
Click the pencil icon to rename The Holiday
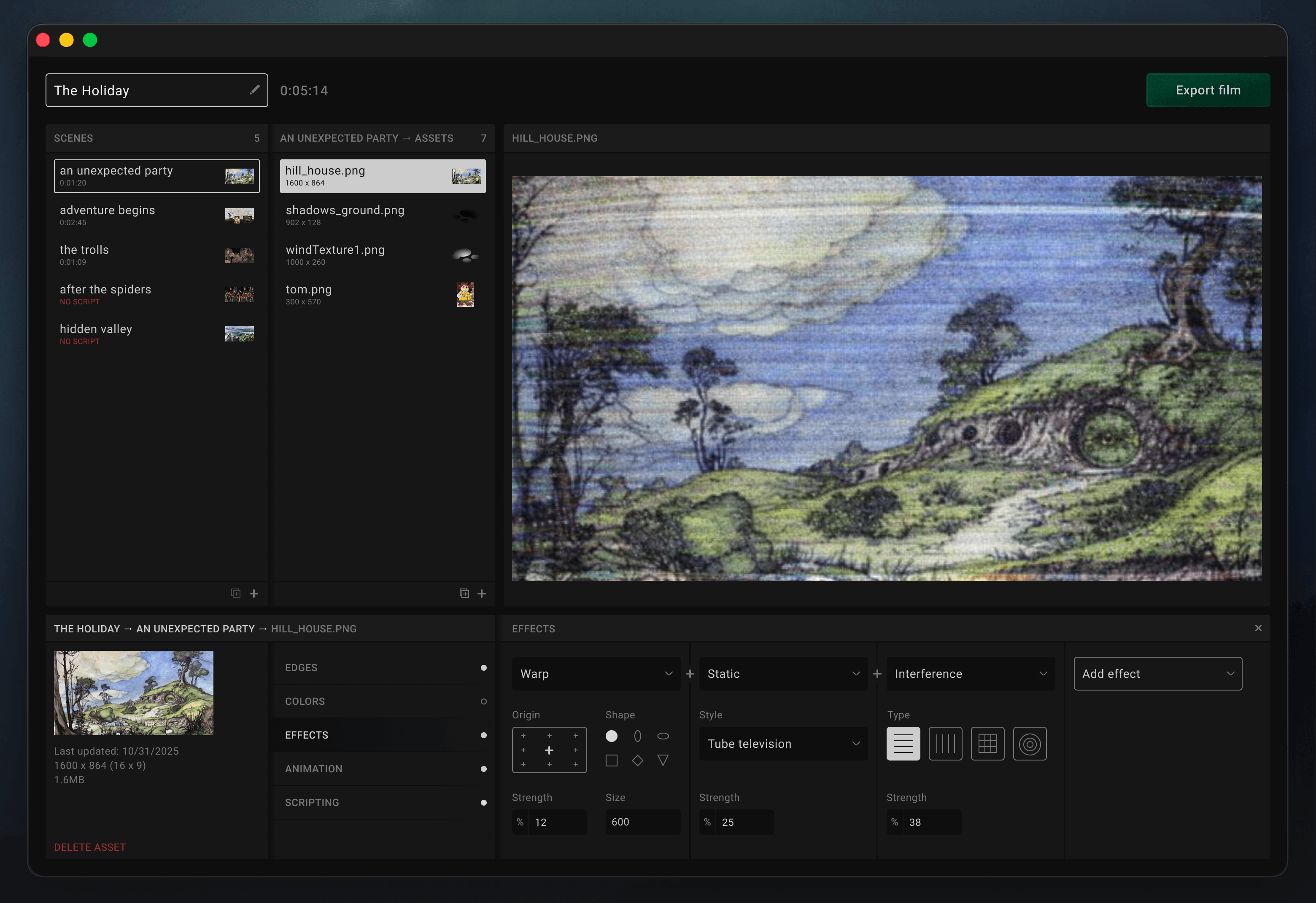255,89
